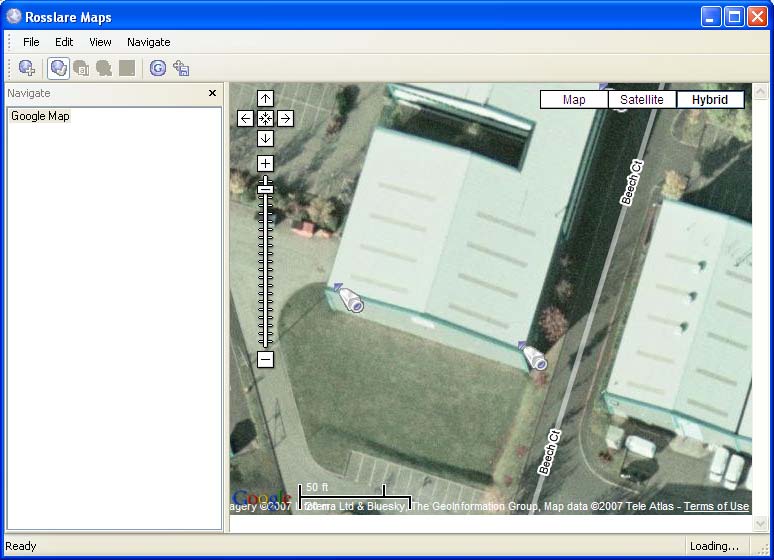The height and width of the screenshot is (560, 774).
Task: Click the Navigate panel title
Action: pyautogui.click(x=29, y=93)
